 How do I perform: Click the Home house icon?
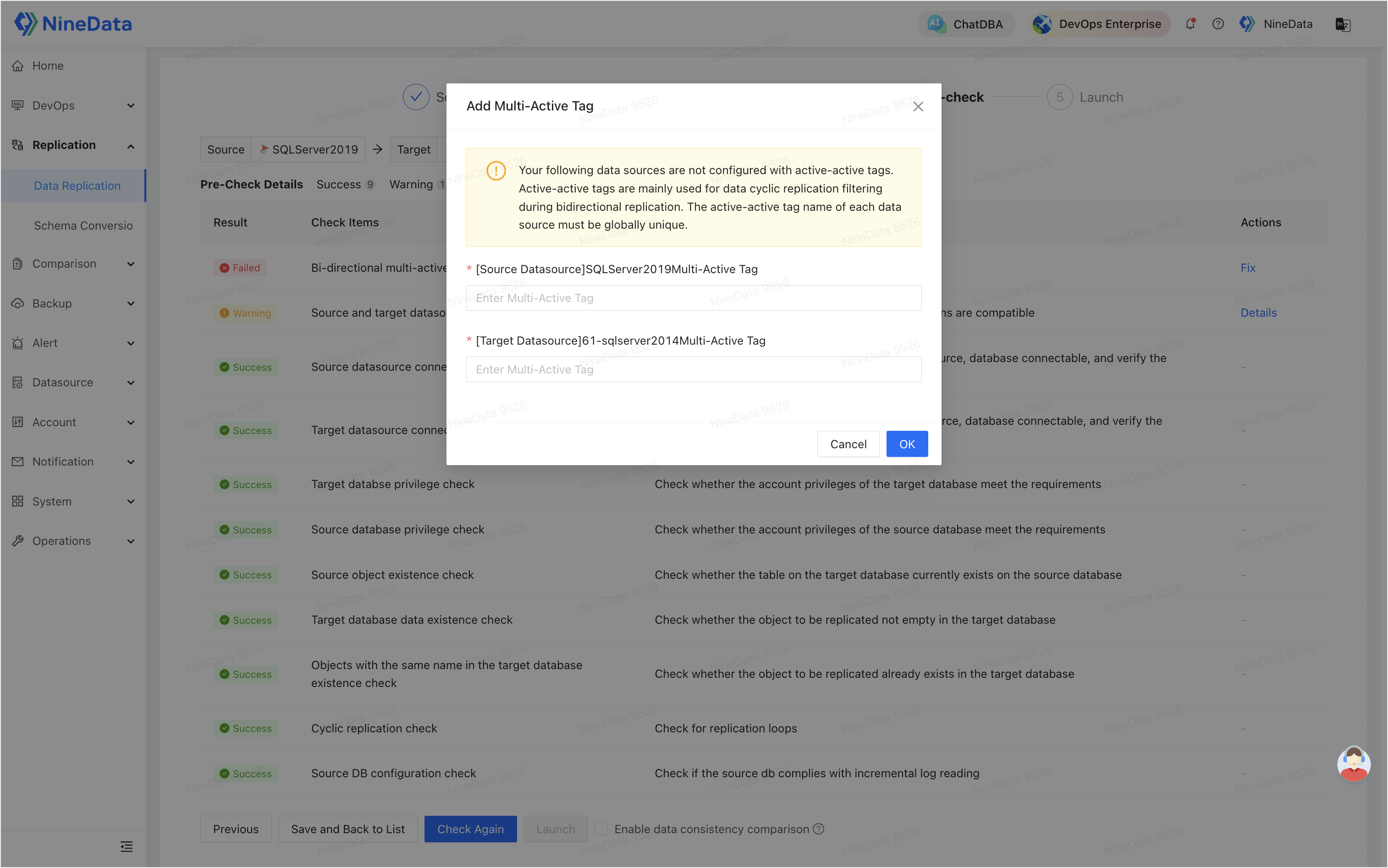(x=18, y=66)
